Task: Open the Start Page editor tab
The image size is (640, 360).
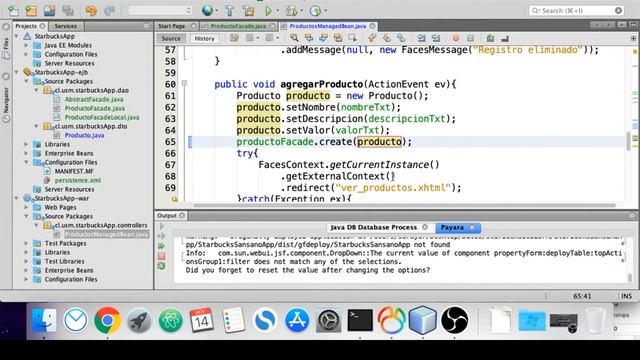Action: pos(171,26)
